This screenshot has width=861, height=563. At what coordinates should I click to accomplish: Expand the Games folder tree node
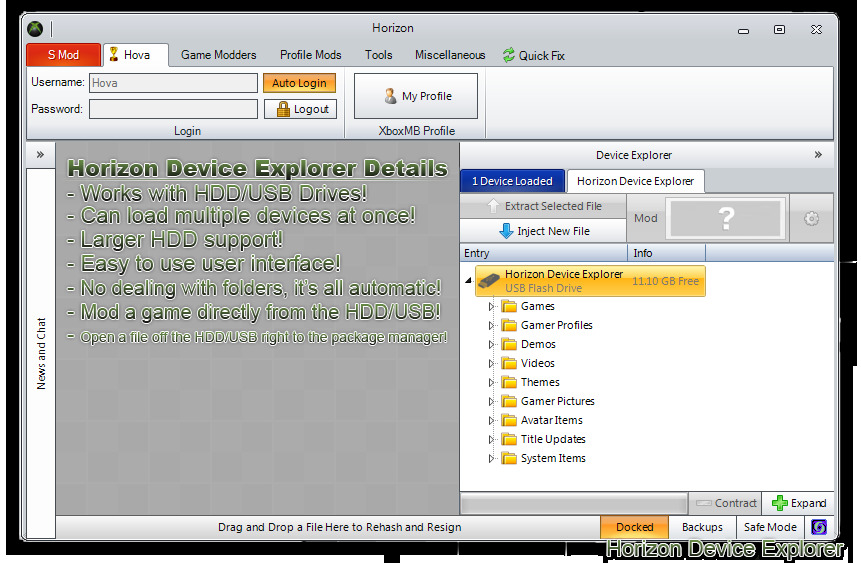click(491, 307)
